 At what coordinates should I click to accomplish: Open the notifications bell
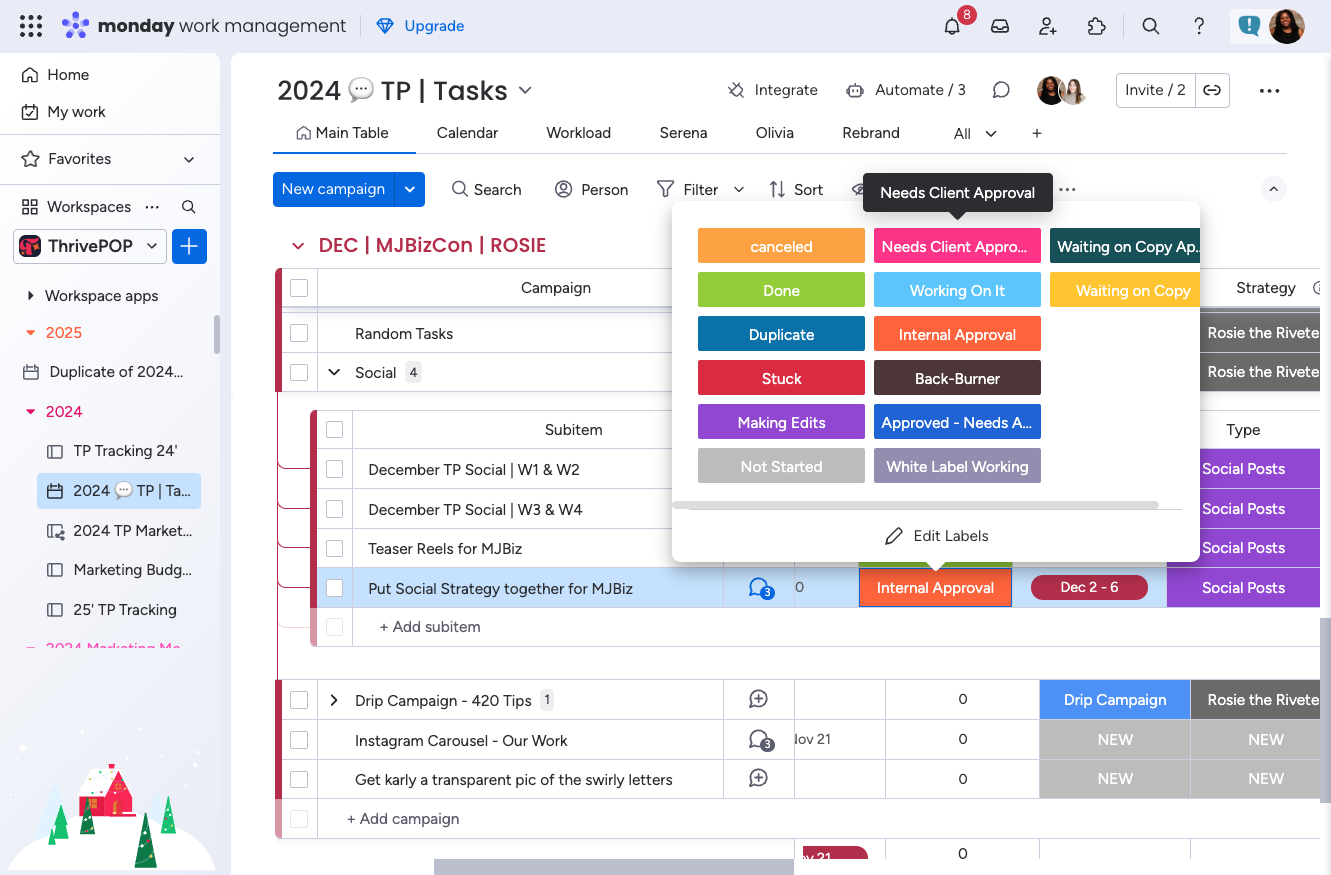tap(952, 26)
